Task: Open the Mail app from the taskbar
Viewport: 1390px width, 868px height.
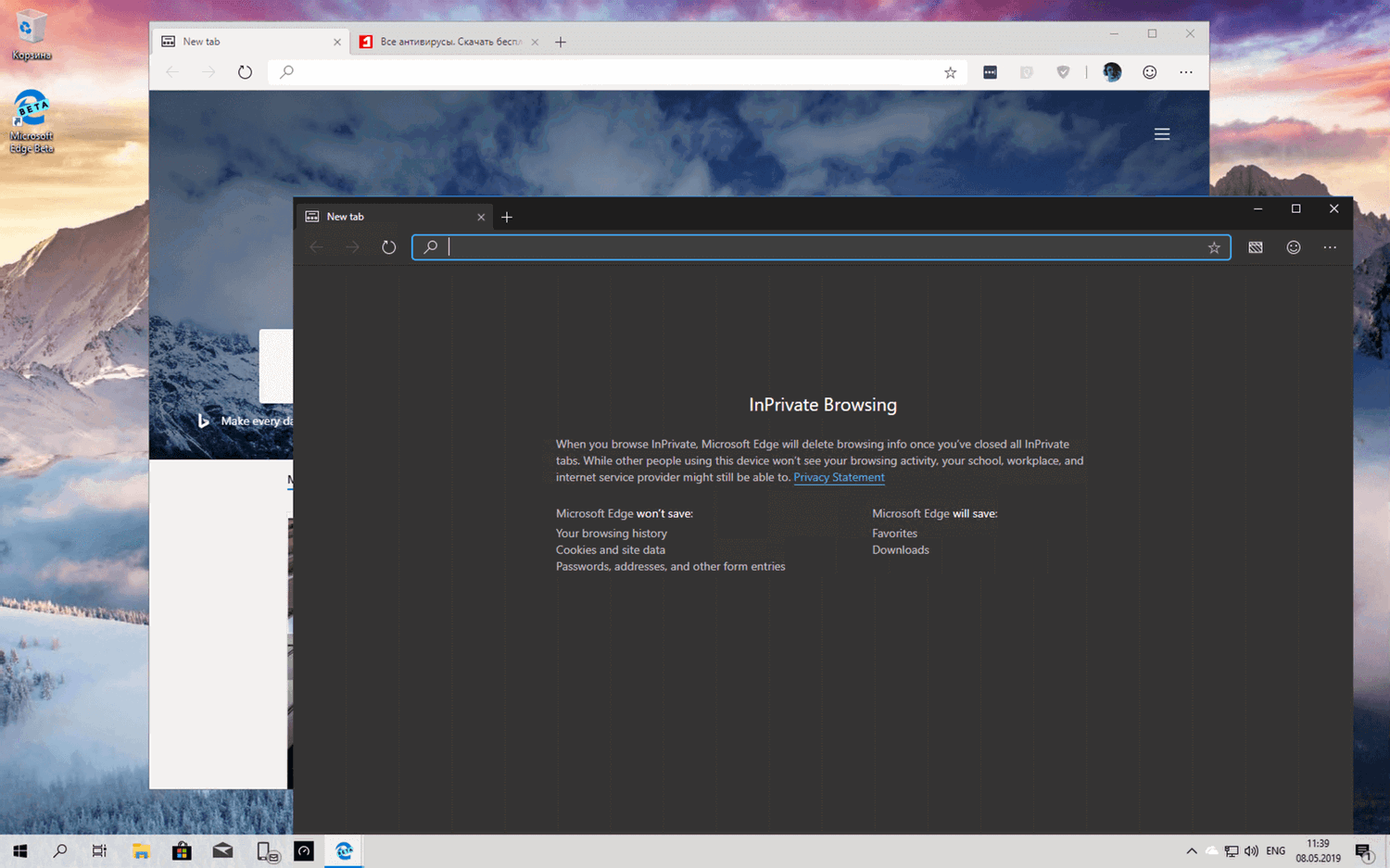Action: tap(222, 851)
